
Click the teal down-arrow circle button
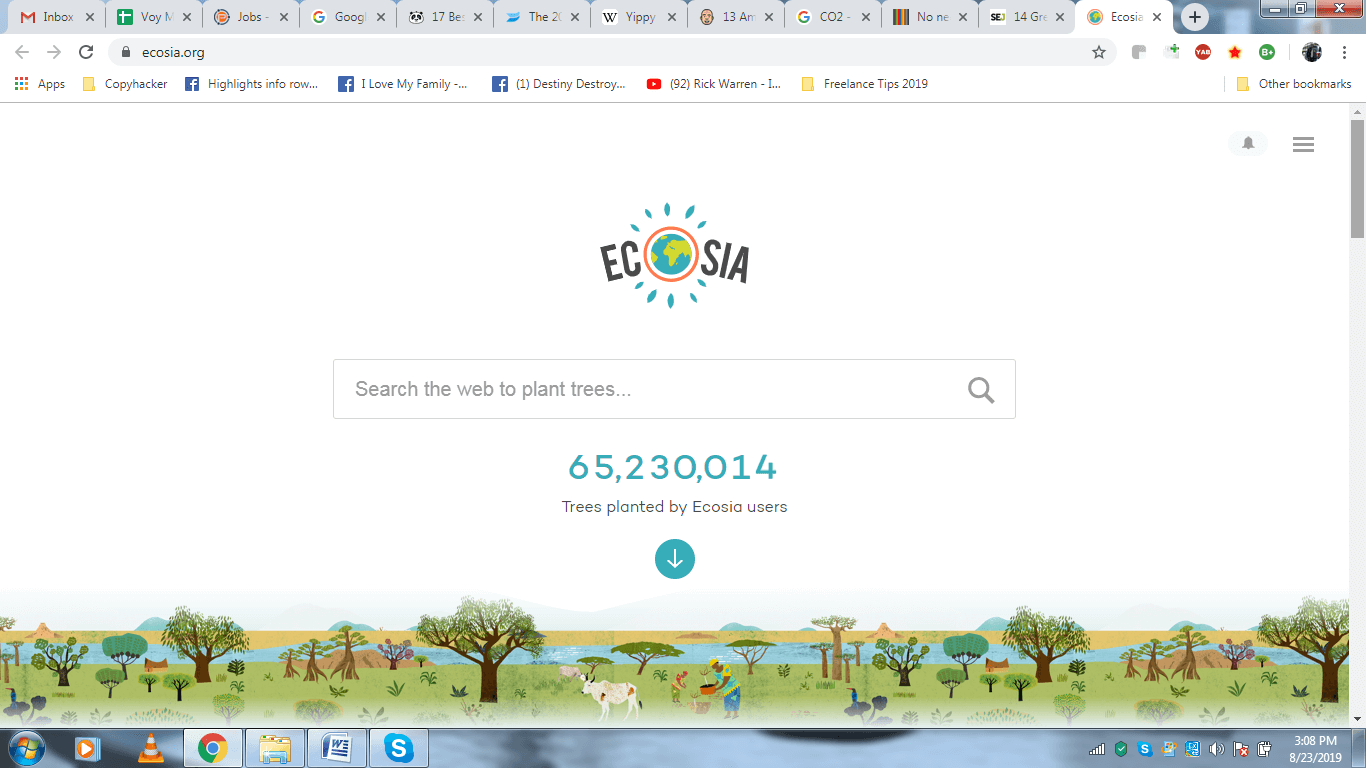click(x=675, y=559)
